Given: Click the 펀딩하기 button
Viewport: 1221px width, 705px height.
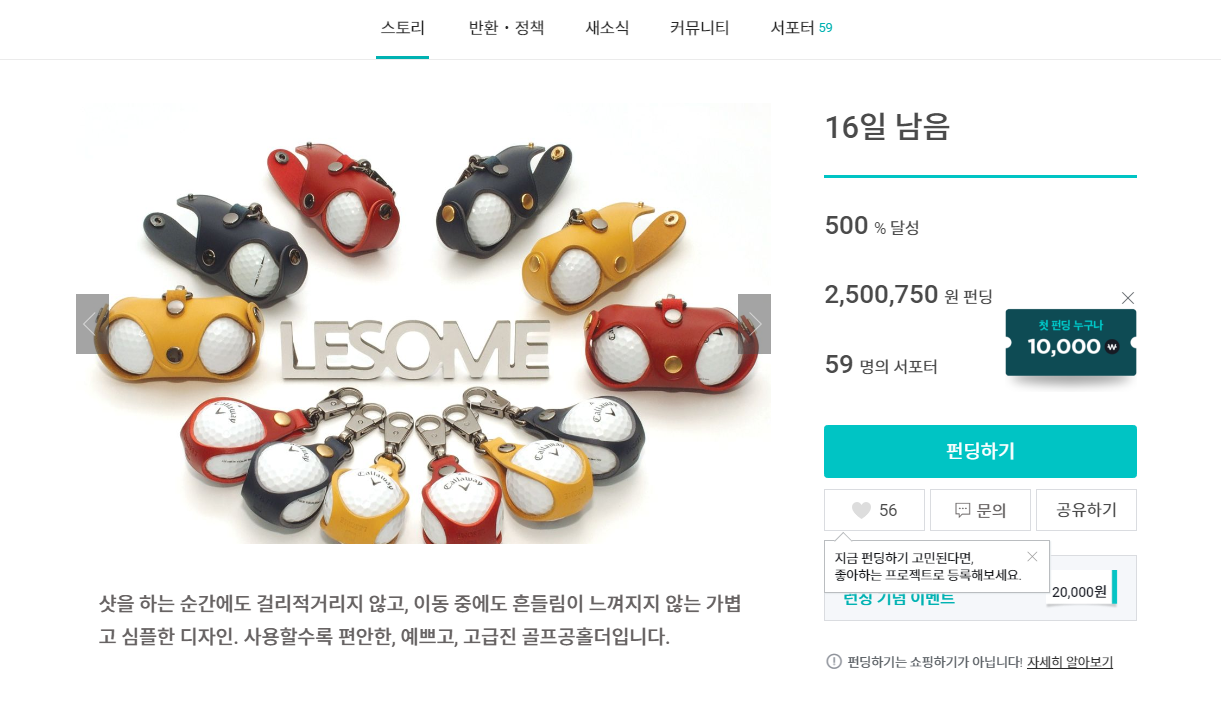Looking at the screenshot, I should [x=980, y=451].
